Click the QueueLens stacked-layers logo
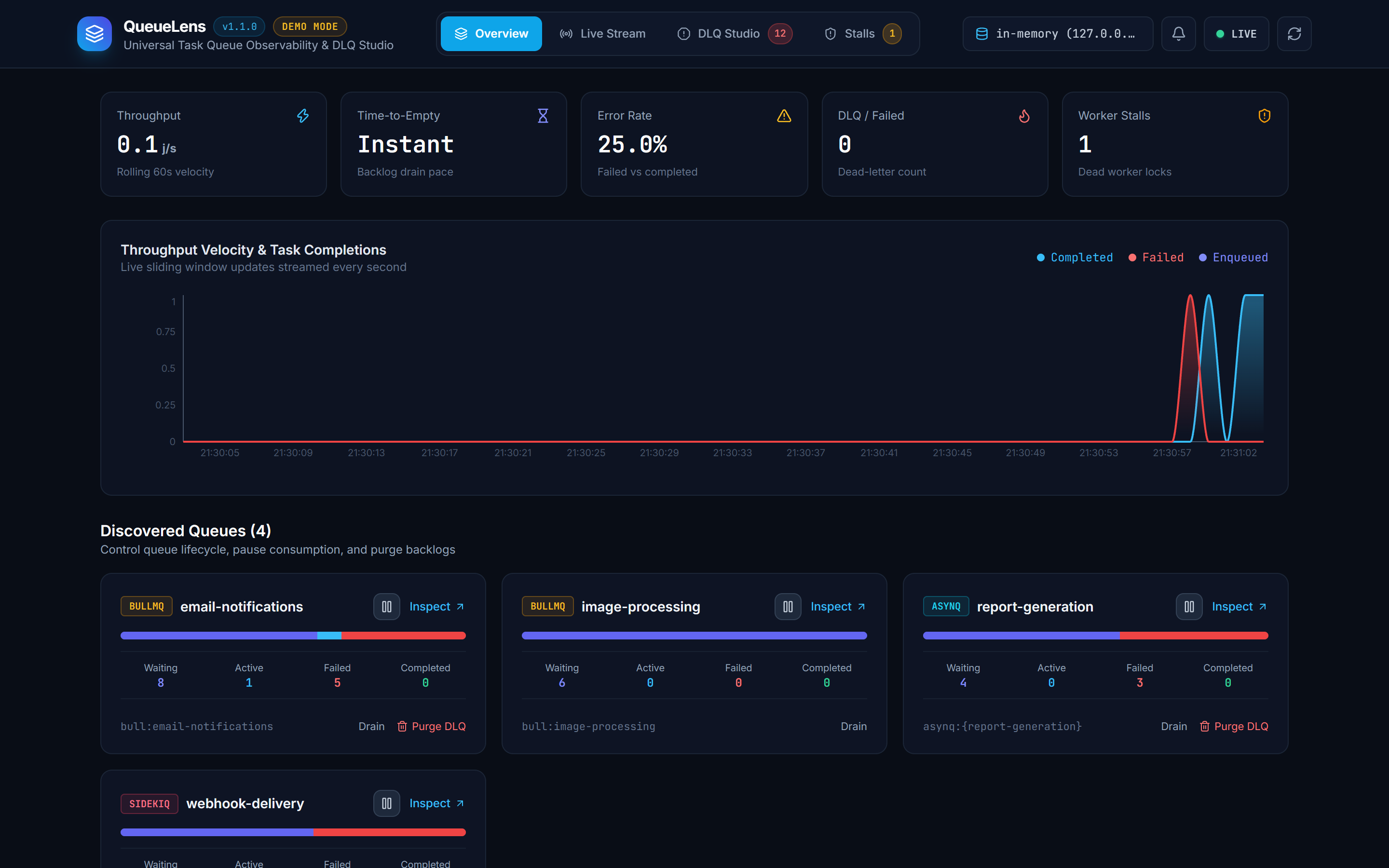 [94, 34]
